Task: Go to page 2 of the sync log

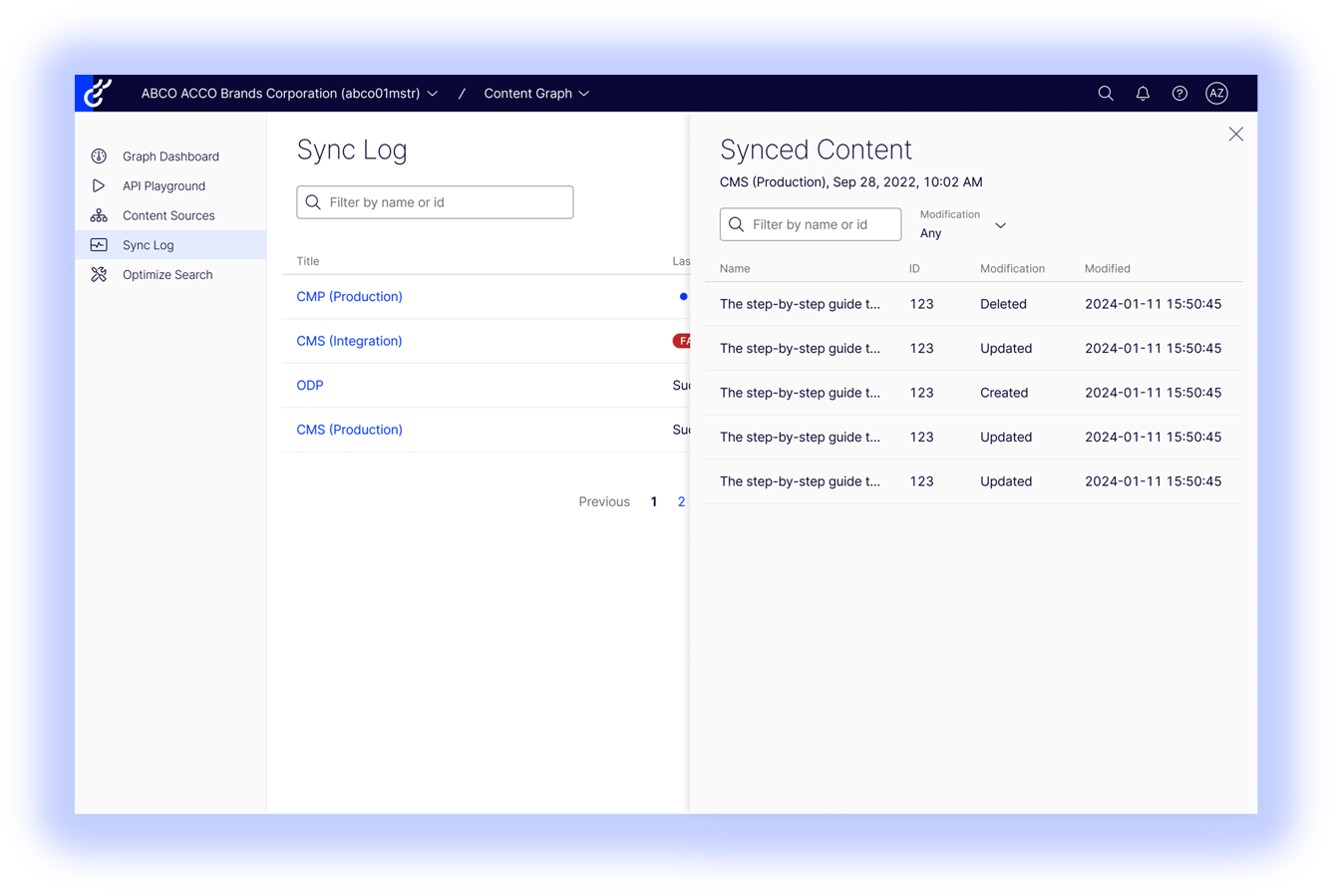Action: pos(681,501)
